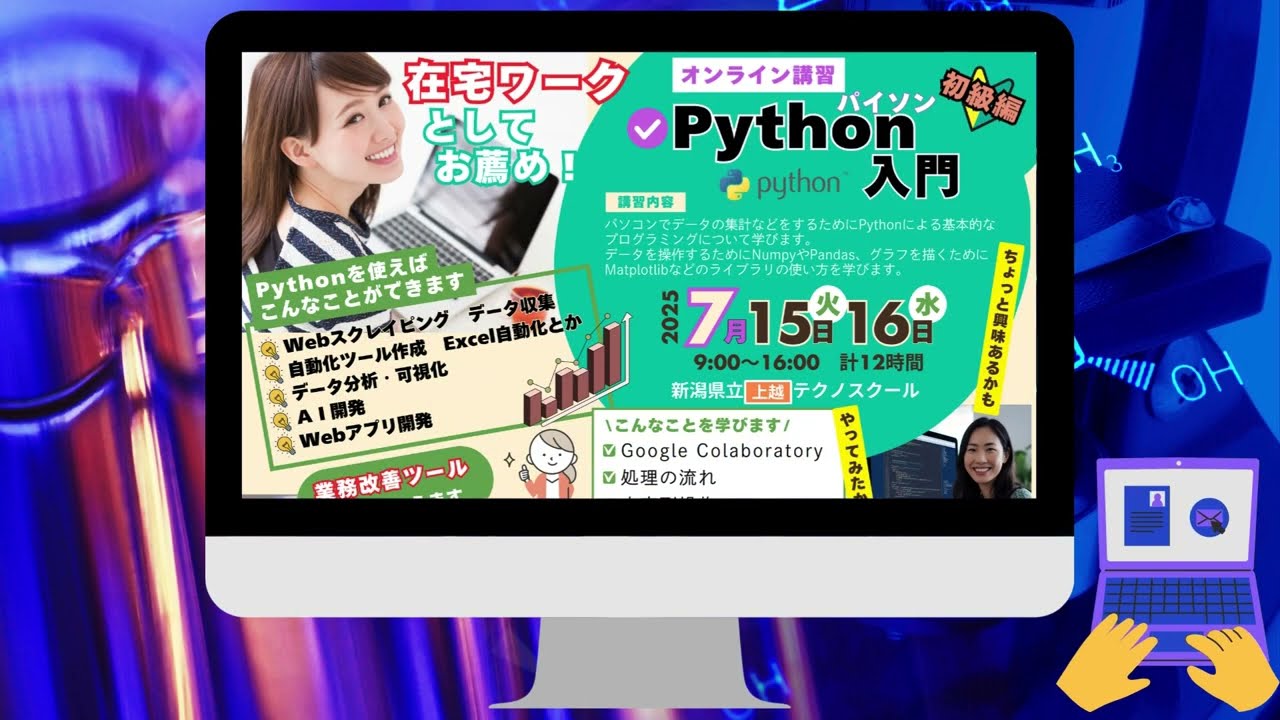Image resolution: width=1280 pixels, height=720 pixels.
Task: Click the lightbulb icon beside Webスクレイピング
Action: [x=268, y=349]
